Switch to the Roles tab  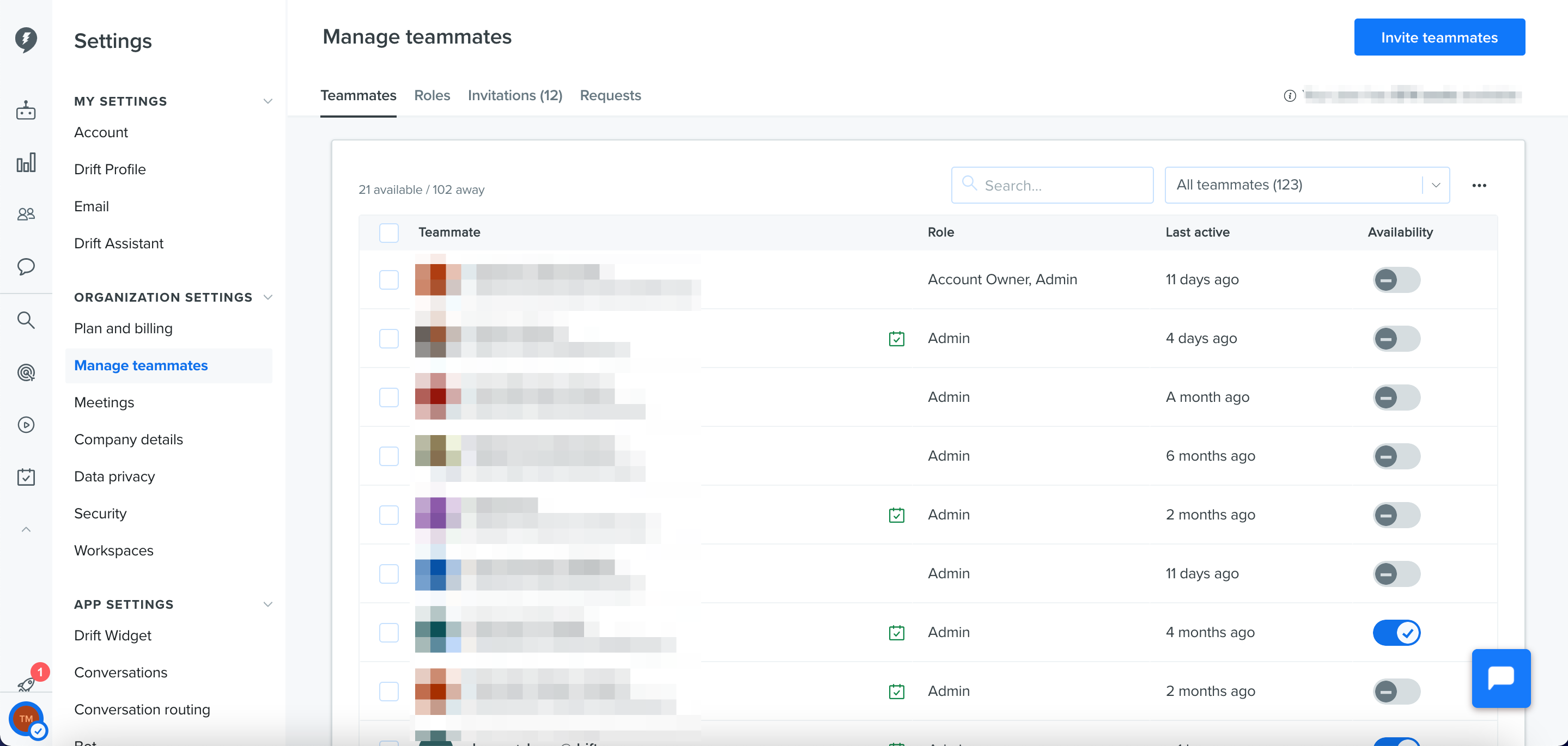(x=431, y=95)
